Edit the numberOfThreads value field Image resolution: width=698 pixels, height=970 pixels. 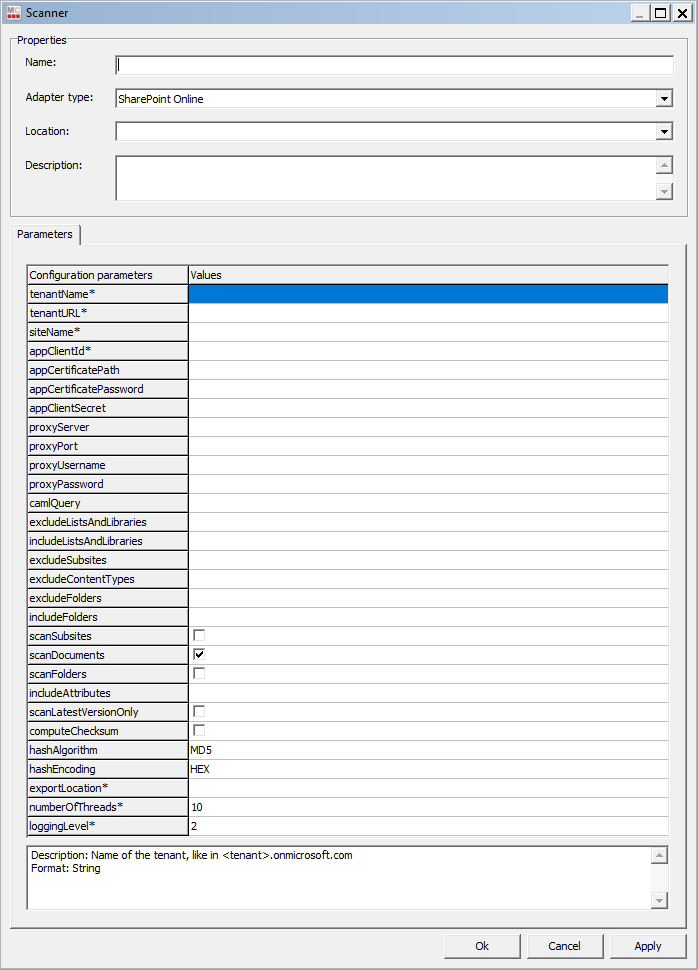(x=427, y=807)
